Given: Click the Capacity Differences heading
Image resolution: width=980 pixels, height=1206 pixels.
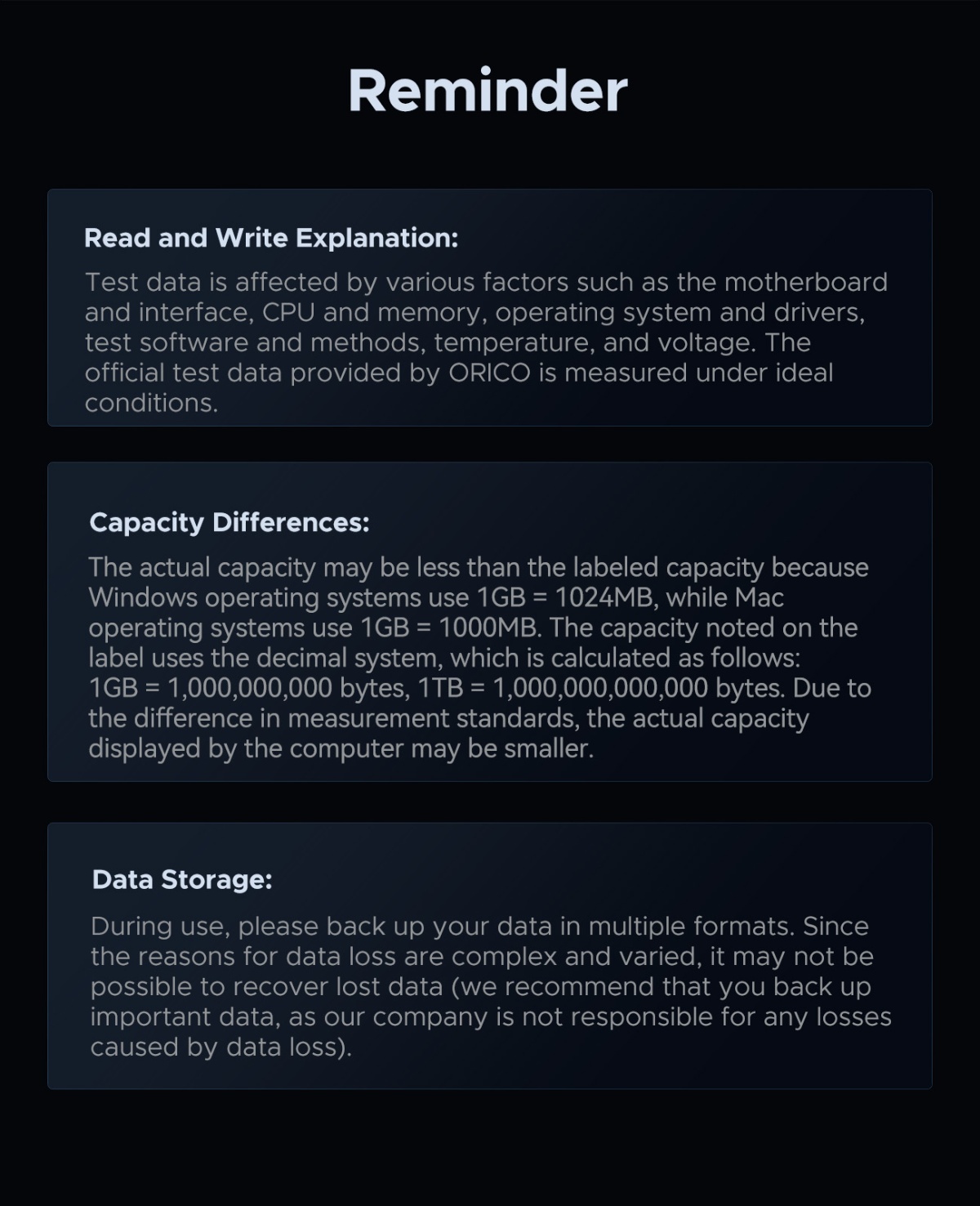Looking at the screenshot, I should pos(229,522).
